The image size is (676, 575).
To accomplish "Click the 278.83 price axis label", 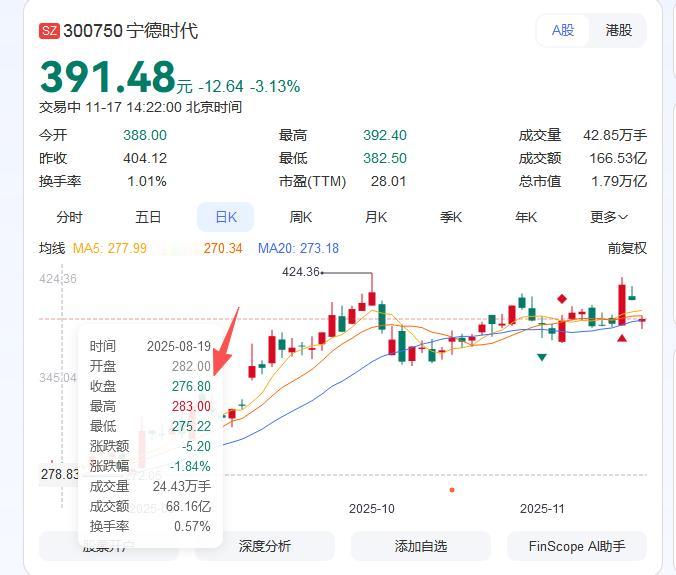I will pos(59,474).
